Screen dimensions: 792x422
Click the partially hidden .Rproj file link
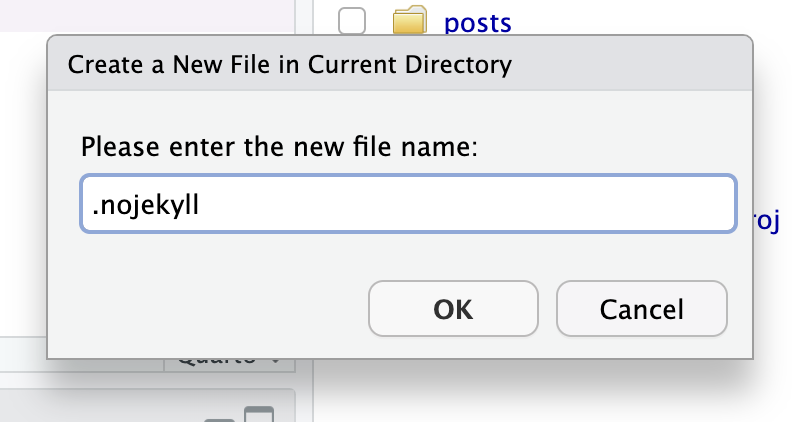[767, 221]
